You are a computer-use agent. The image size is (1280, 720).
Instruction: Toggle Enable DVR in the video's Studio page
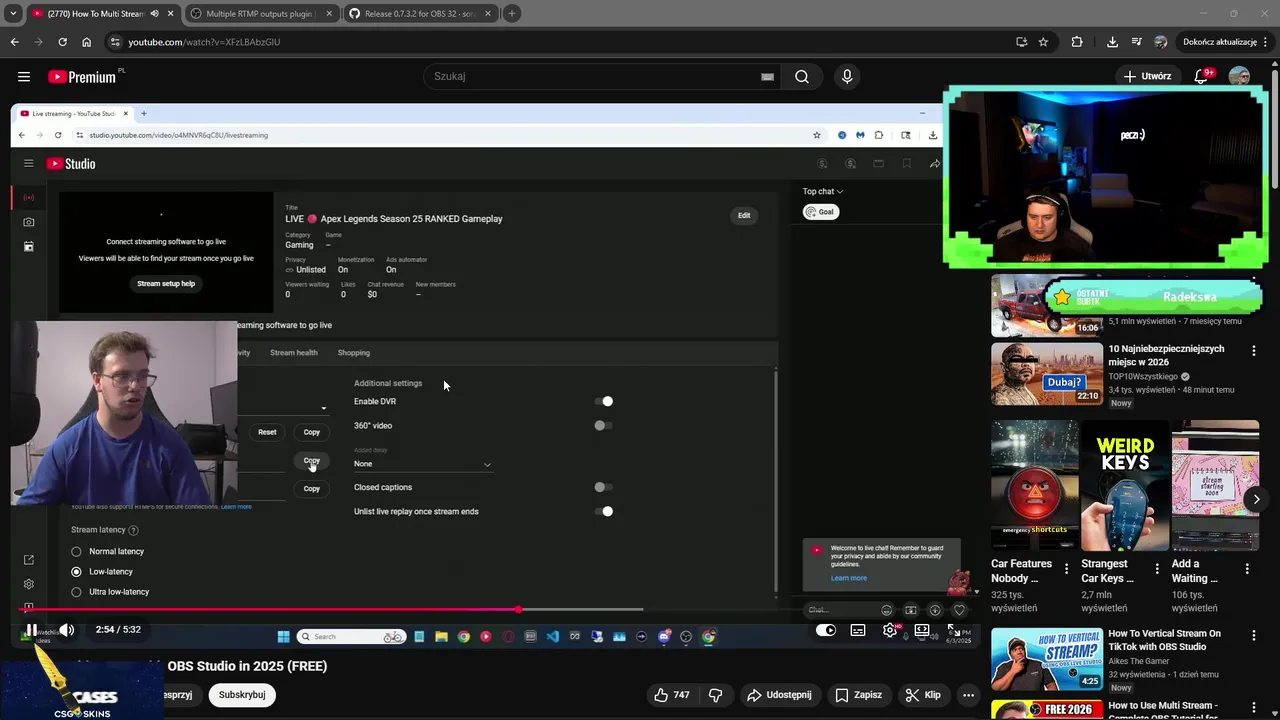pos(603,401)
